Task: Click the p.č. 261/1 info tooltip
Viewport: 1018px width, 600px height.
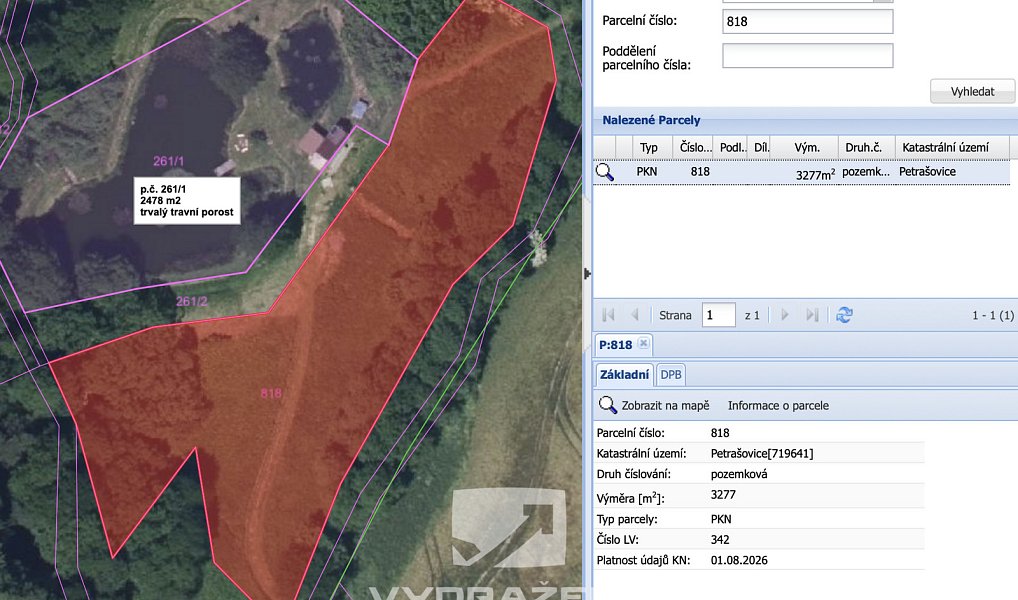Action: point(187,201)
